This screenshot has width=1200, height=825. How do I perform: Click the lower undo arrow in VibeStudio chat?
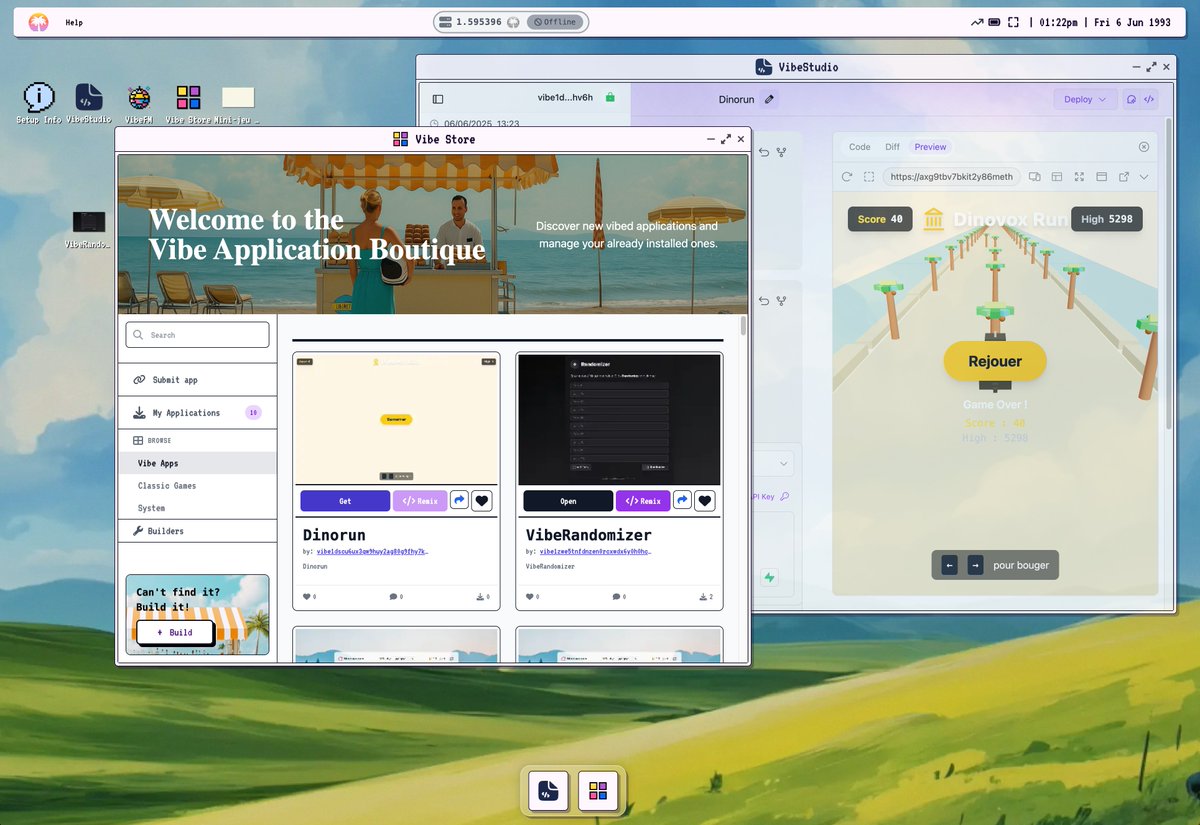tap(764, 300)
